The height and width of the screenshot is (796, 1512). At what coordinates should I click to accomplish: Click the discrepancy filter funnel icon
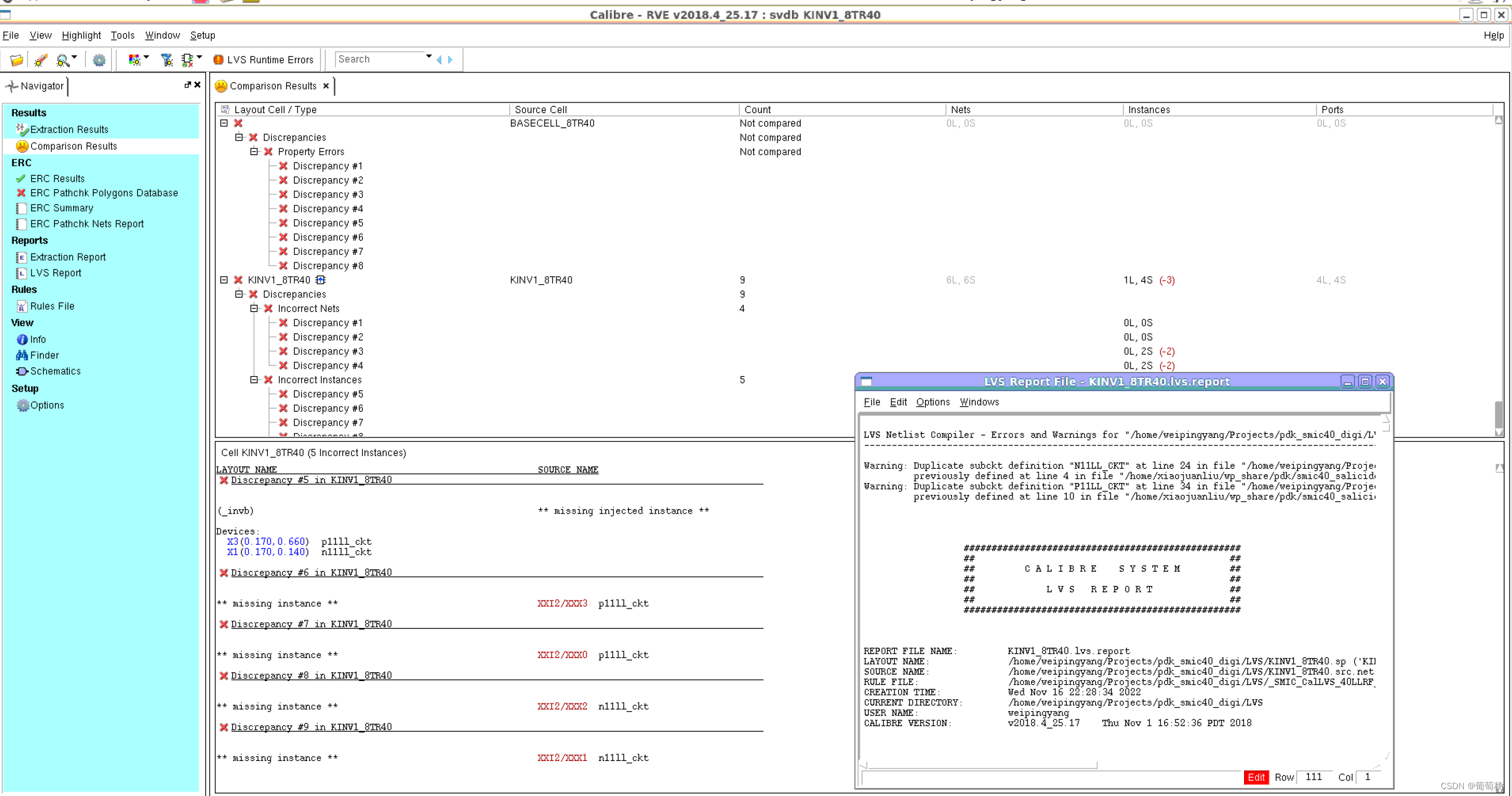coord(167,59)
